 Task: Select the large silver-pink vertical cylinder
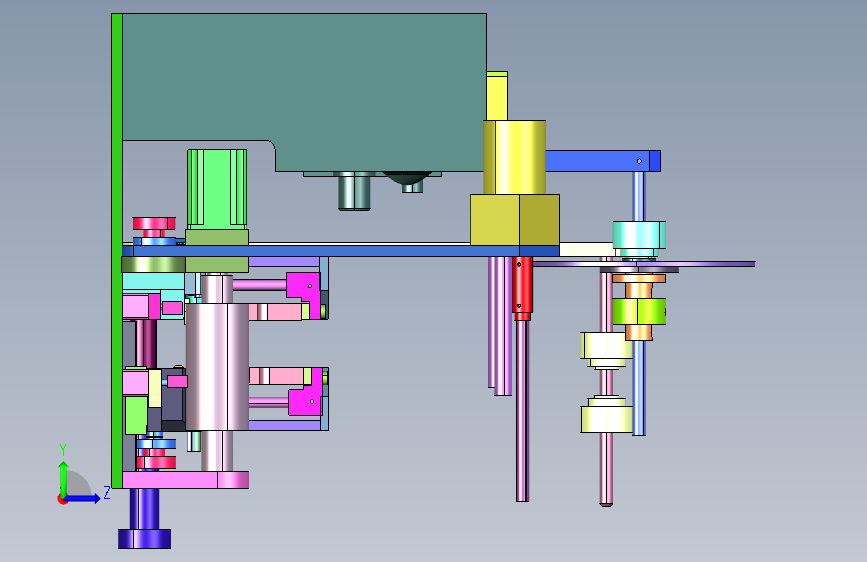[217, 366]
